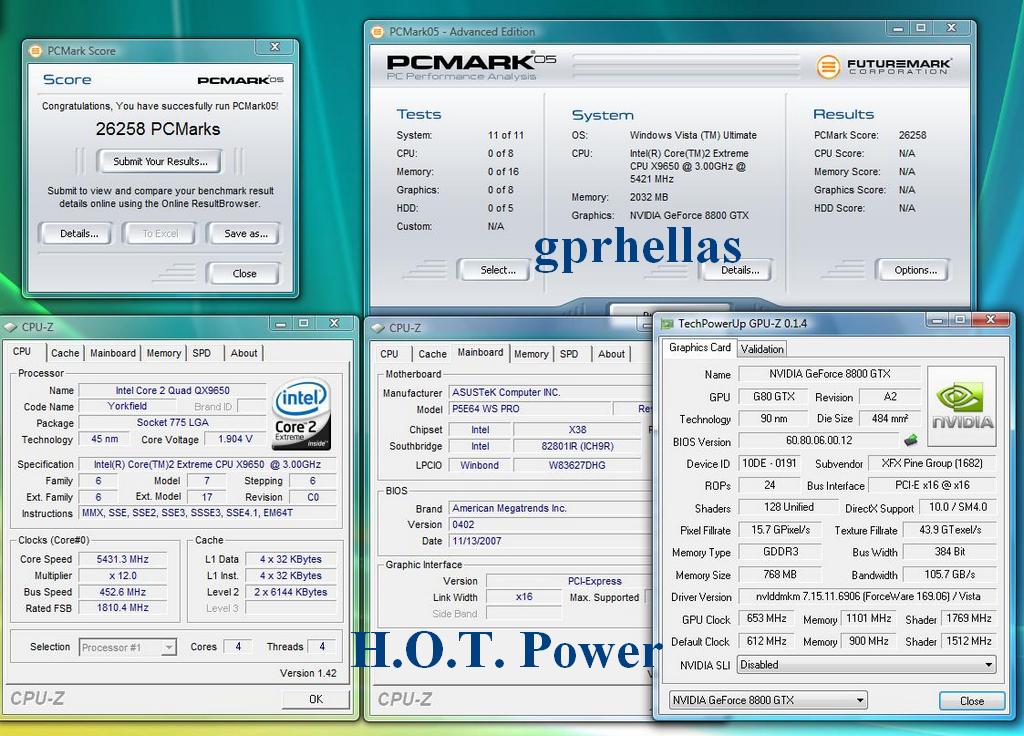Click GPU Clock 653 MHz value

point(766,618)
